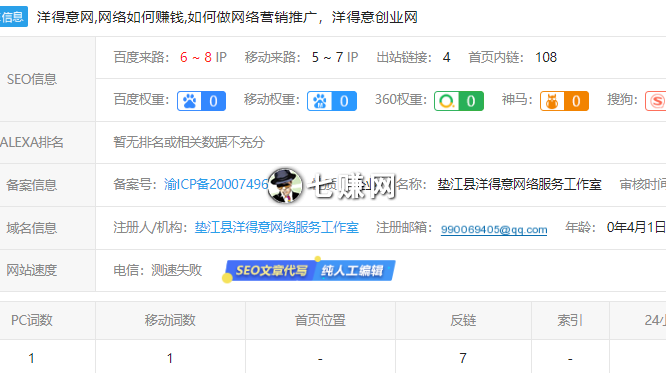The height and width of the screenshot is (373, 666).
Task: Click the mobile word count value 1
Action: [x=170, y=358]
